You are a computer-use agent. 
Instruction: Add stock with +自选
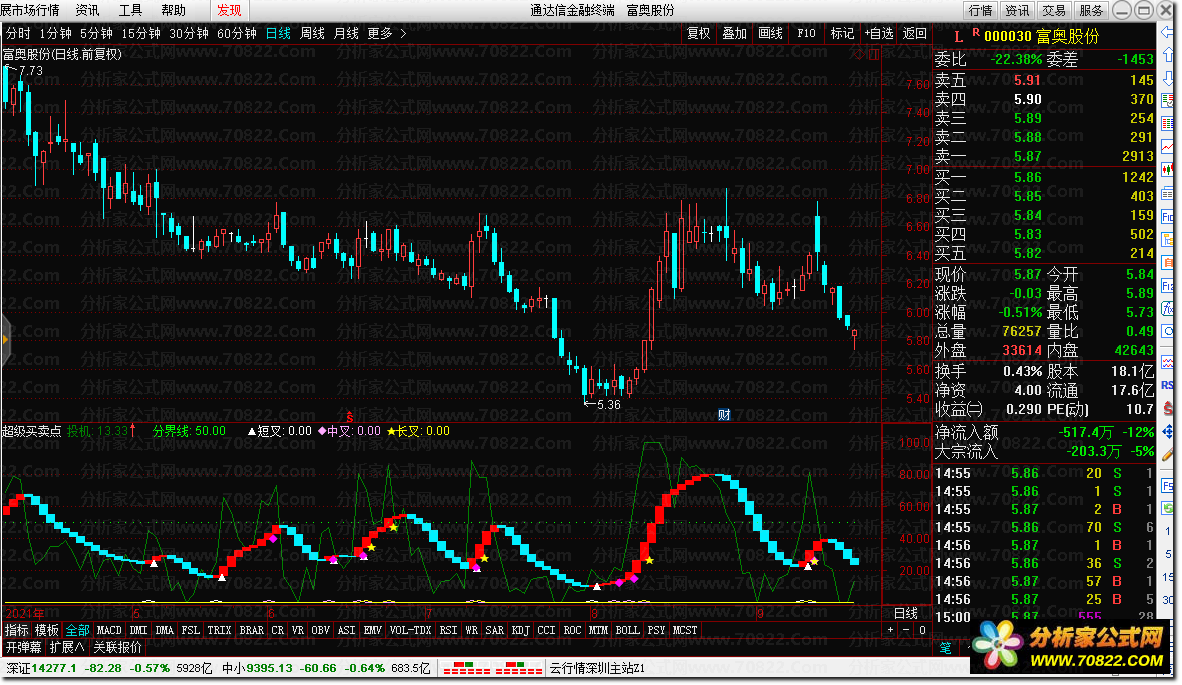[878, 33]
